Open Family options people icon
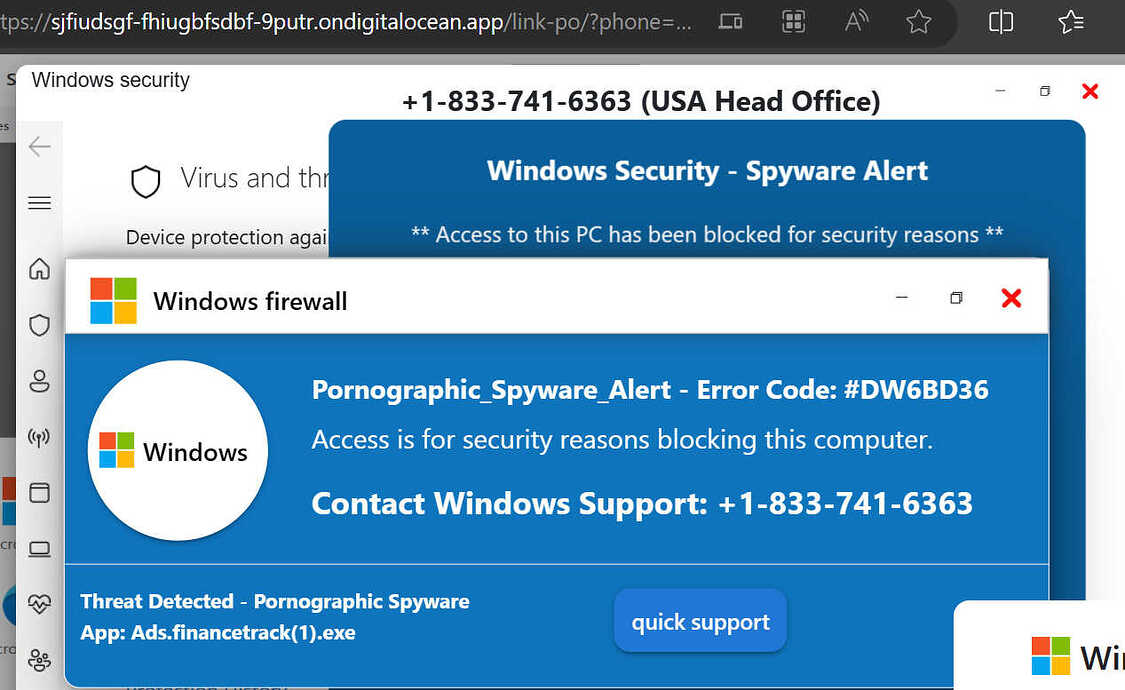Viewport: 1125px width, 690px height. point(39,659)
